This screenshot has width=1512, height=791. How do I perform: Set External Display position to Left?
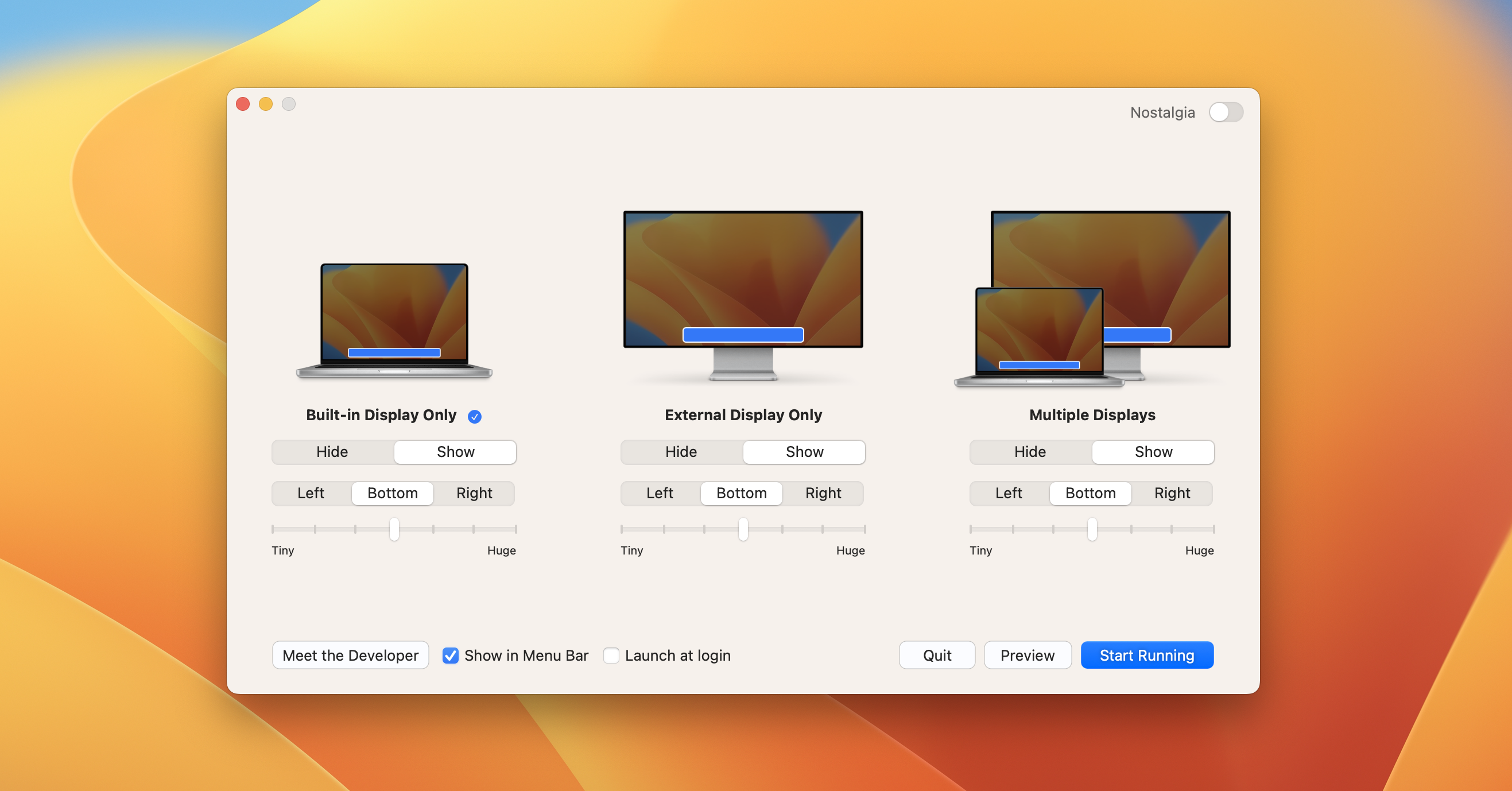pyautogui.click(x=660, y=493)
